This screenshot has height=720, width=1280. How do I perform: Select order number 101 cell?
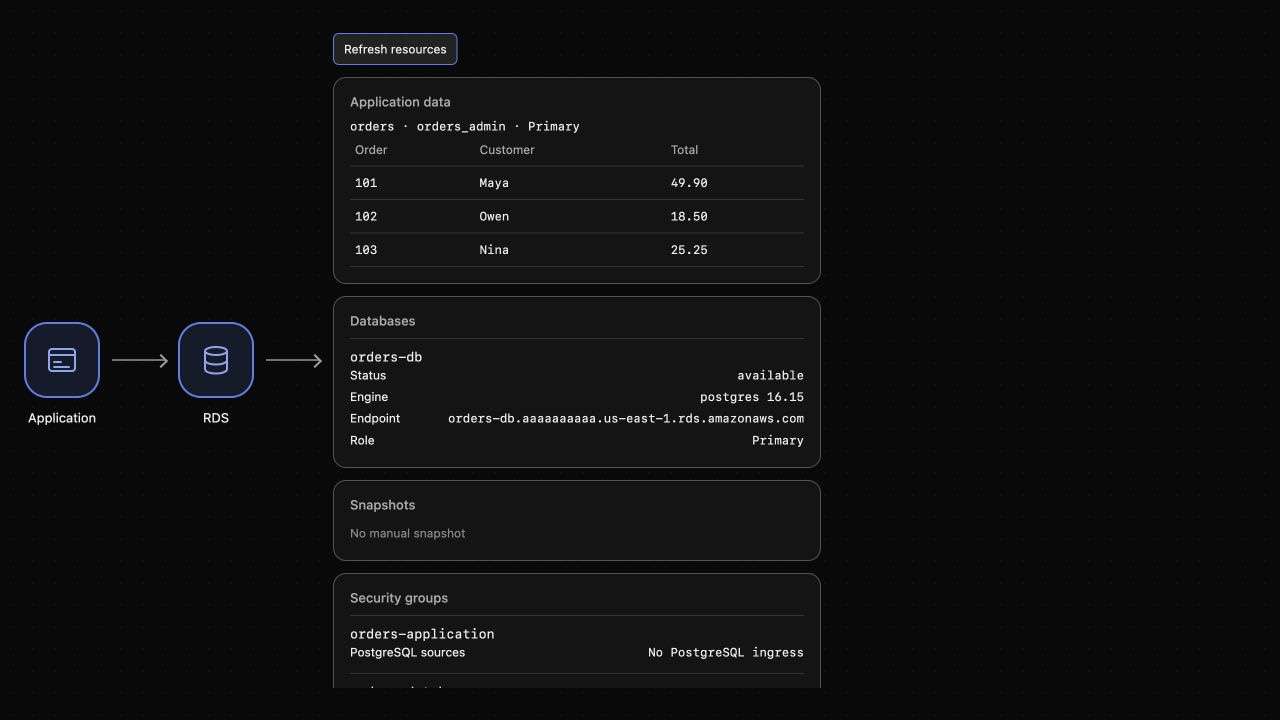point(366,183)
